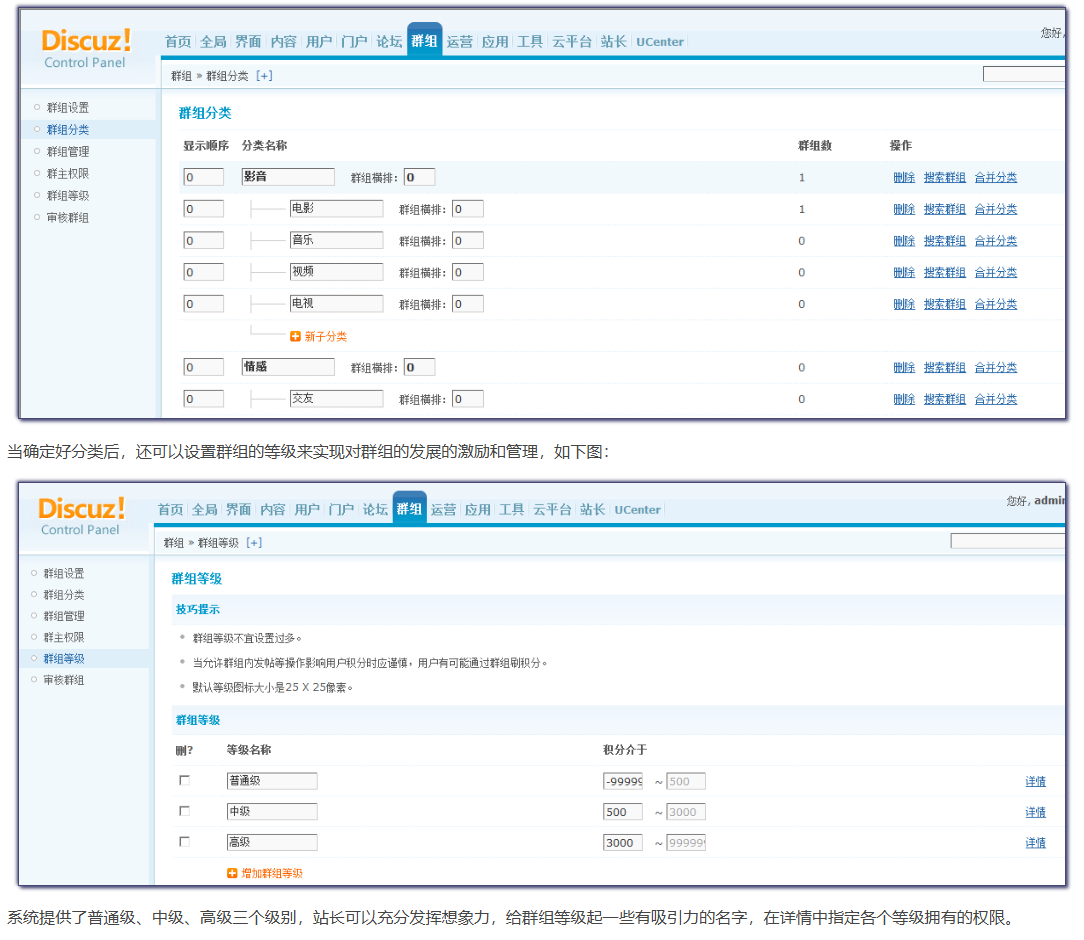Click the orange plus icon beside 新子分类
Screen dimensions: 1084x940
coord(295,337)
